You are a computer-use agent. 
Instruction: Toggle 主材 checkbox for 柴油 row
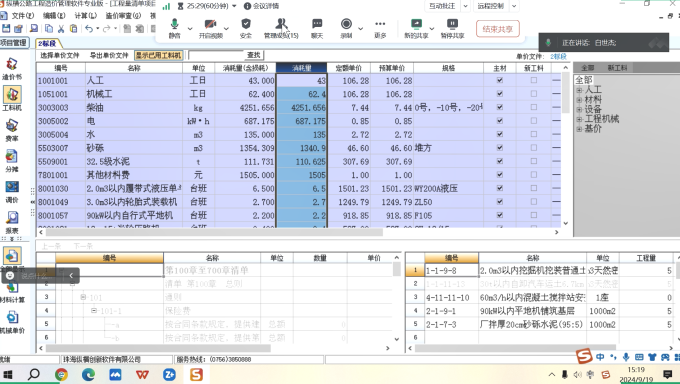point(500,107)
